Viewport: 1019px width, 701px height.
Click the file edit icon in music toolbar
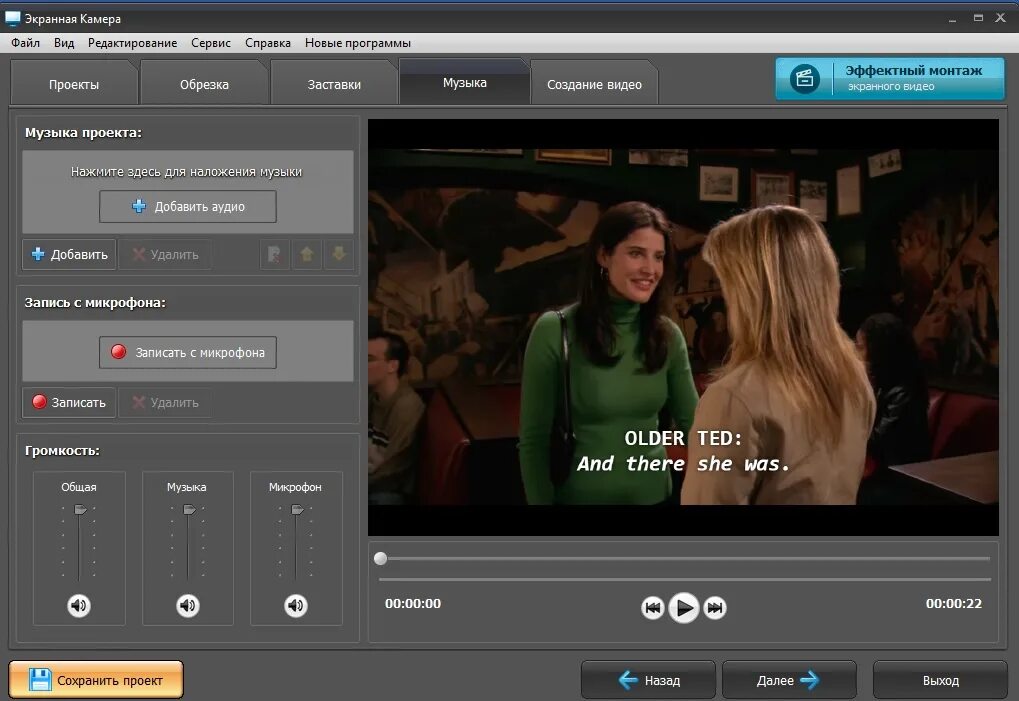pyautogui.click(x=274, y=254)
